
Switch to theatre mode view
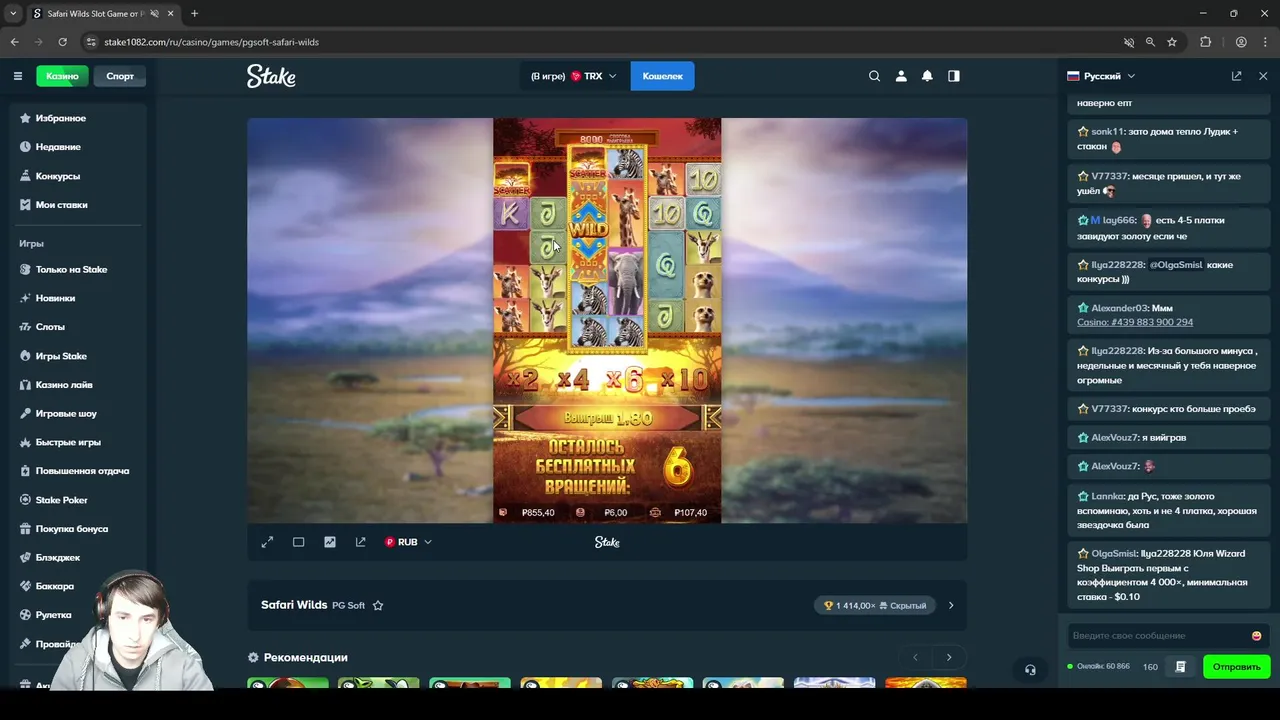(x=298, y=542)
